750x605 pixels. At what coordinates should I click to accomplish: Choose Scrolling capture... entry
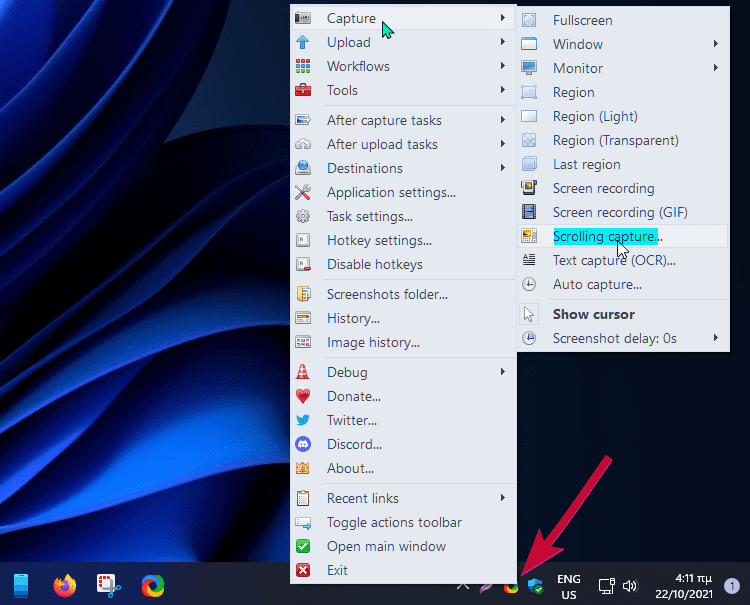tap(623, 236)
